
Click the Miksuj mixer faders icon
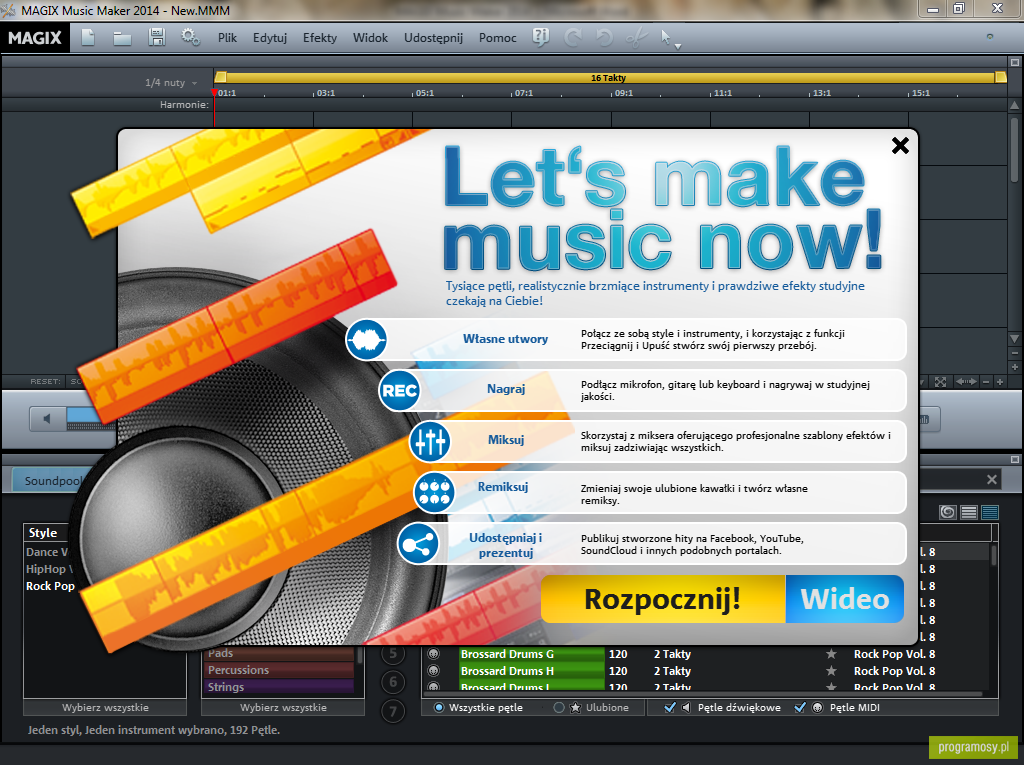[430, 442]
